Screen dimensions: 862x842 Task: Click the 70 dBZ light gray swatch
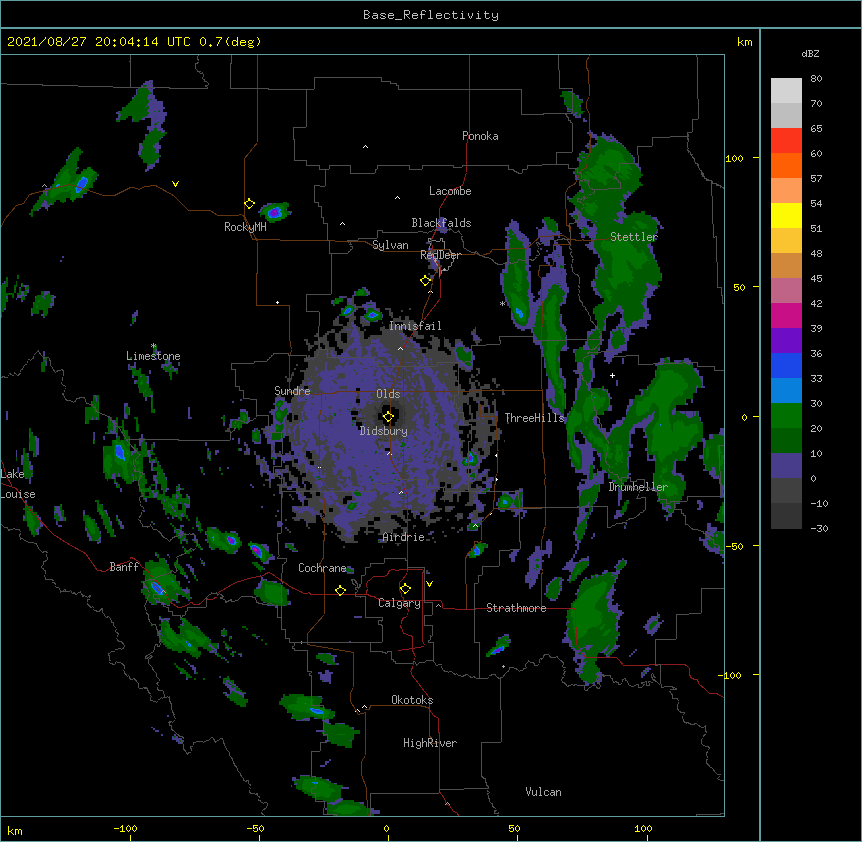click(x=786, y=91)
